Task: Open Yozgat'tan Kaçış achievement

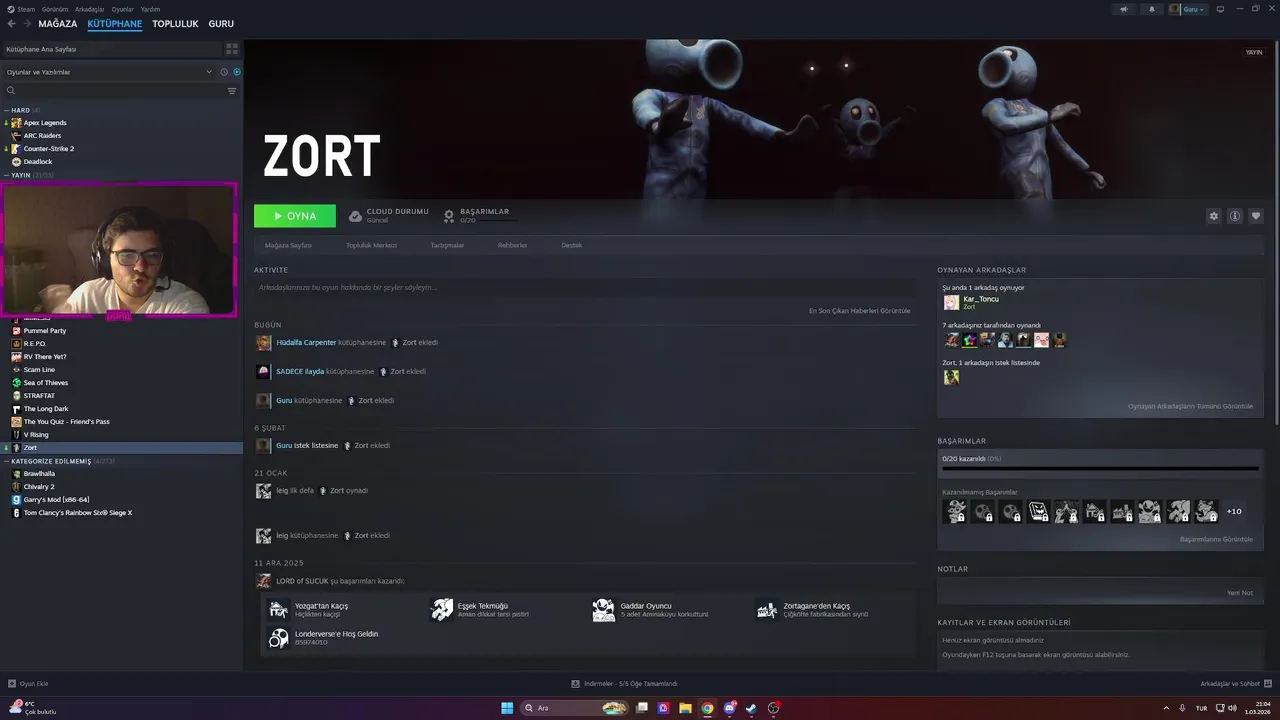Action: pyautogui.click(x=310, y=610)
